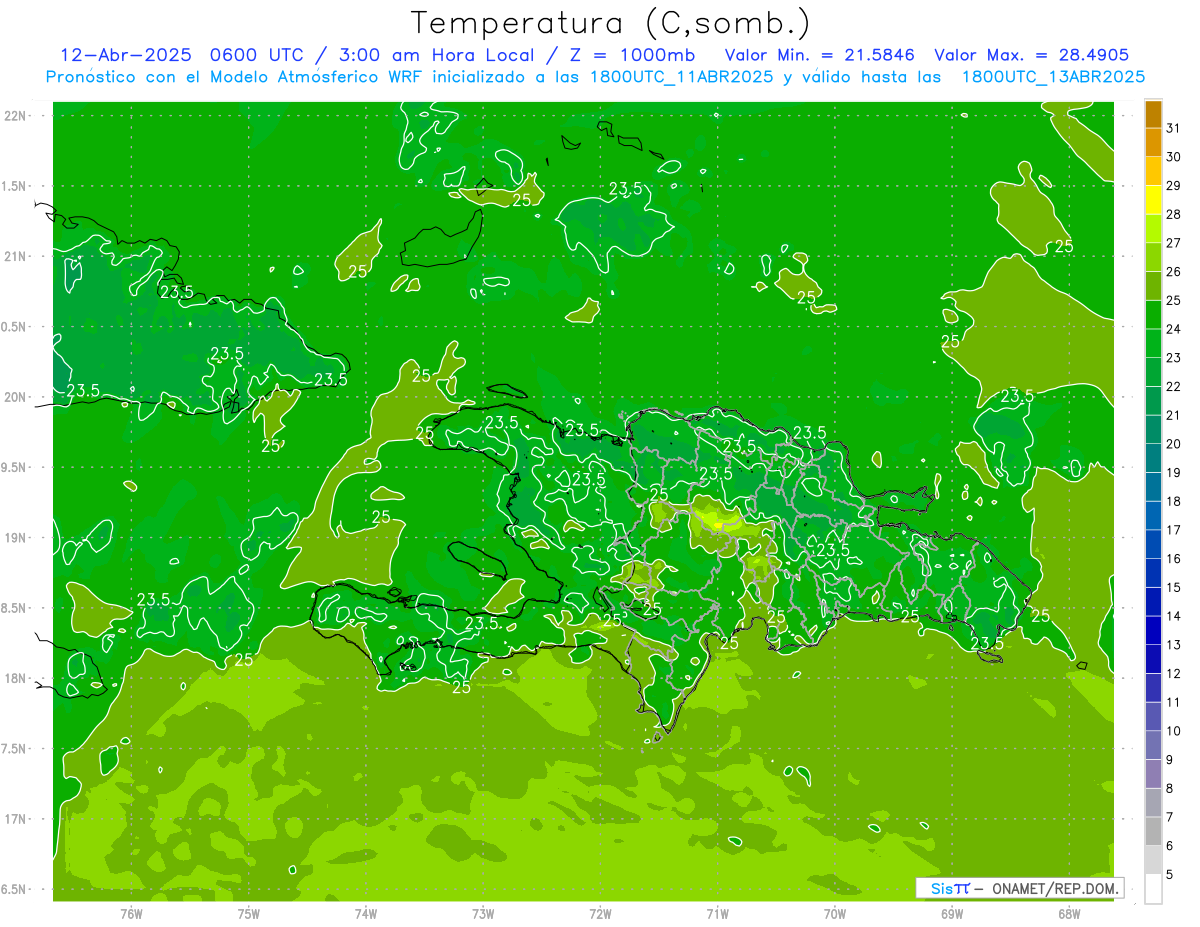This screenshot has height=927, width=1200.
Task: Click the '18' colorbar scale label
Action: point(1174,501)
